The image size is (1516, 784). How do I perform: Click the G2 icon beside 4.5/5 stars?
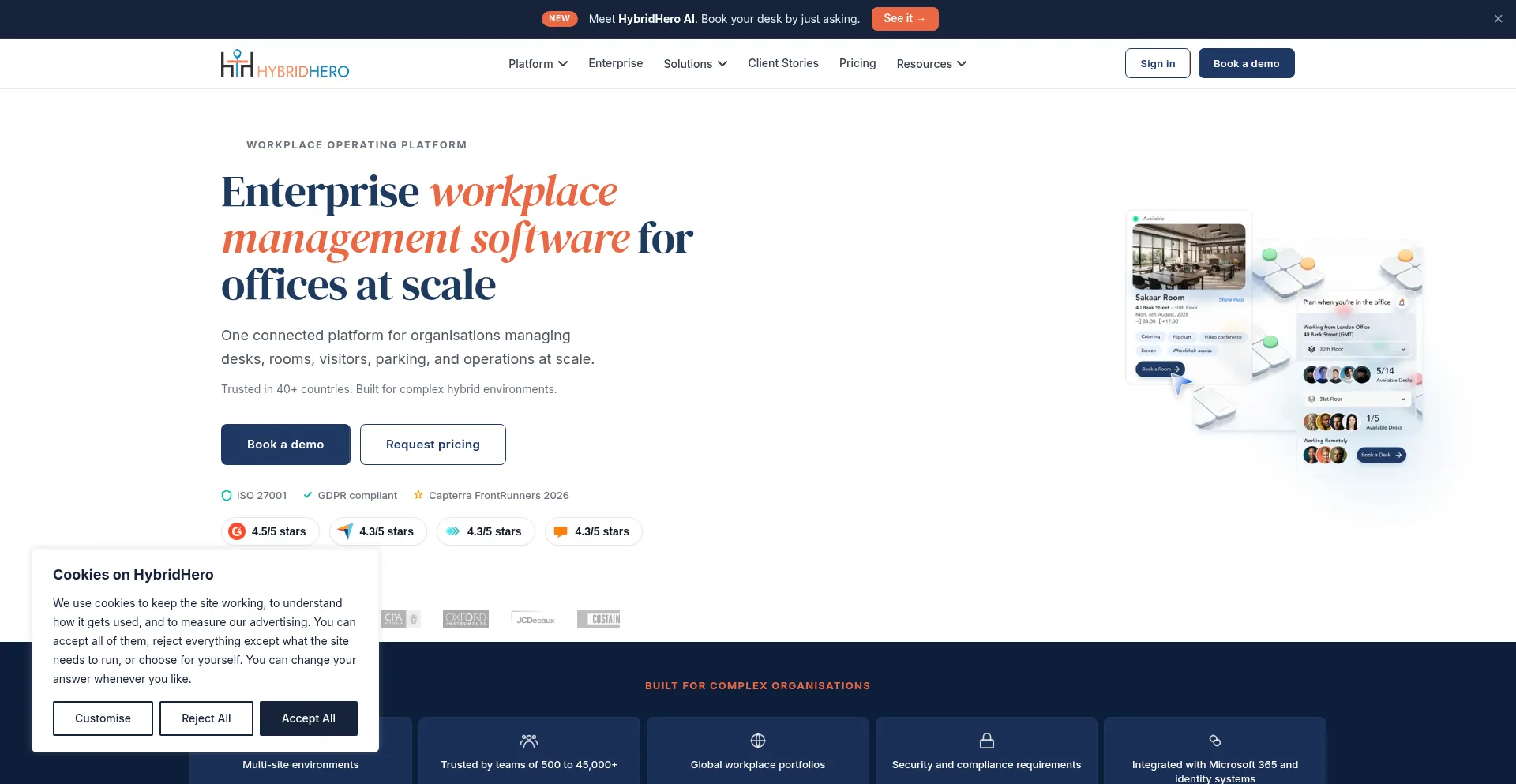[237, 531]
